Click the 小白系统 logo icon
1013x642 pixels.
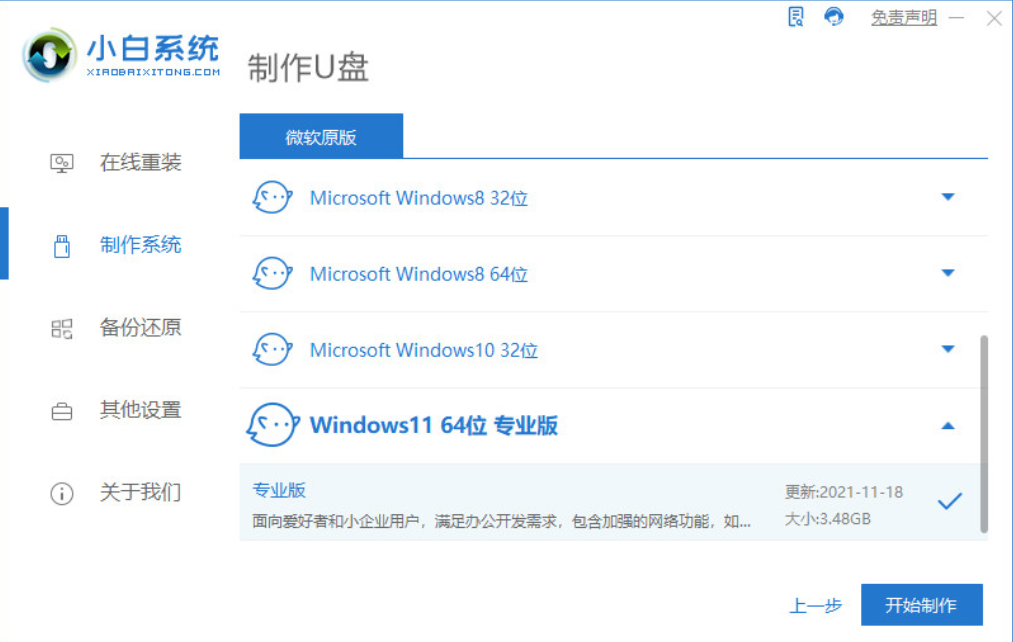pos(48,55)
